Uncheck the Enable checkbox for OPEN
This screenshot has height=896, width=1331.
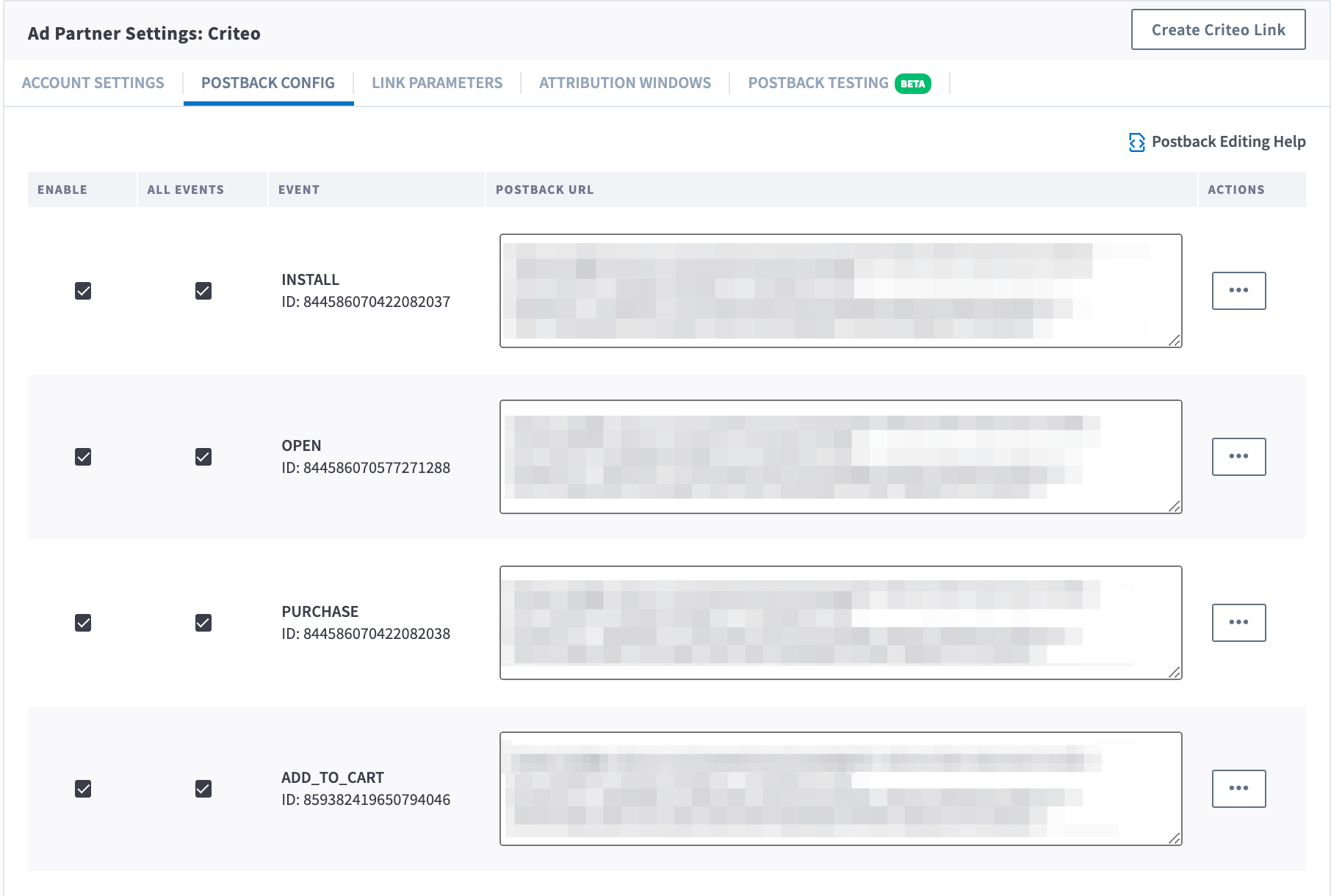pos(83,457)
